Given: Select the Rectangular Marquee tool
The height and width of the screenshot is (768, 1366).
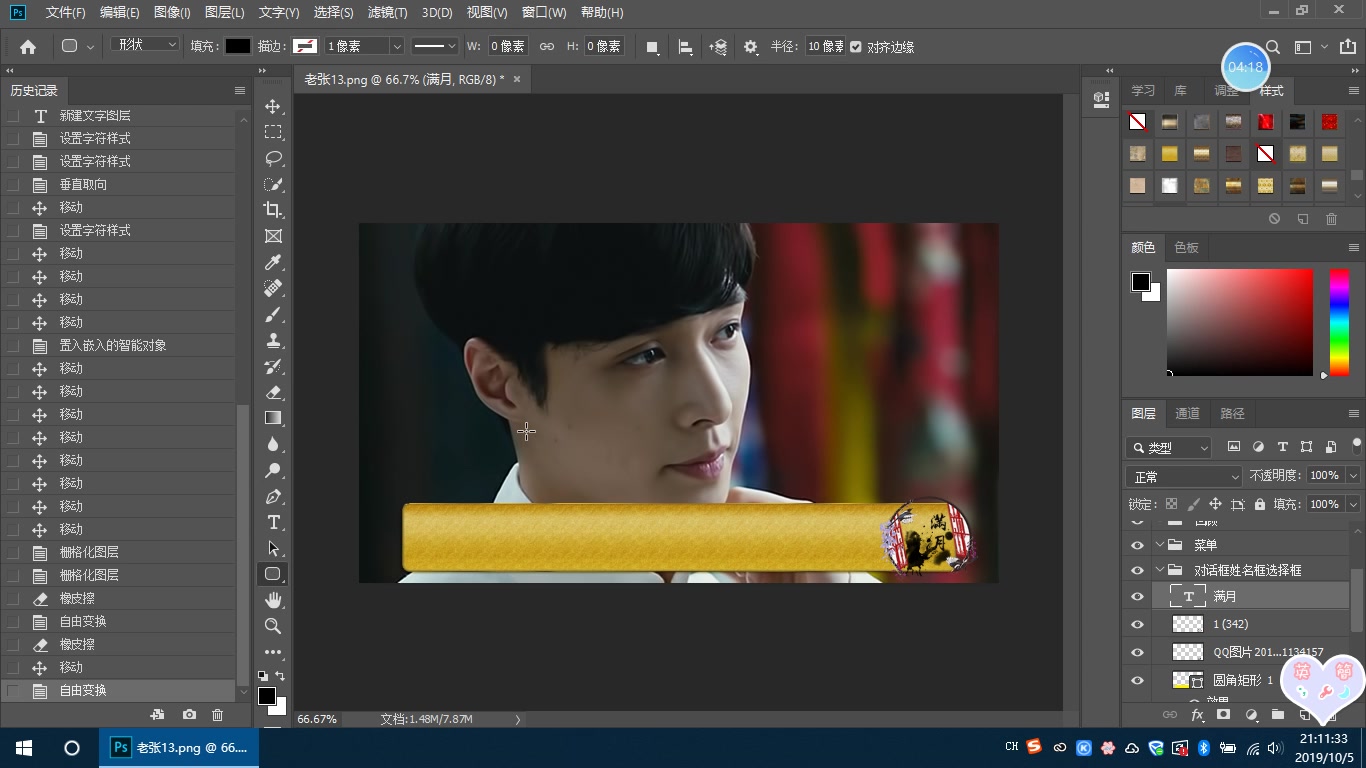Looking at the screenshot, I should coord(273,132).
